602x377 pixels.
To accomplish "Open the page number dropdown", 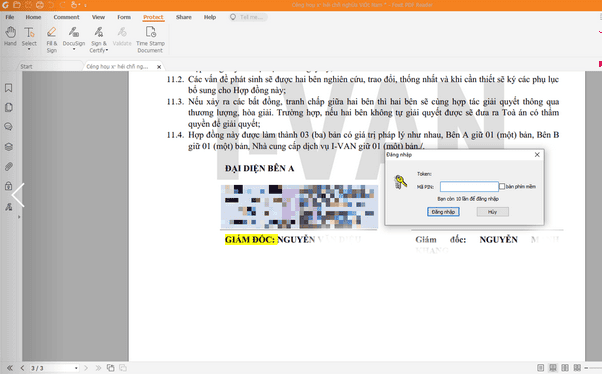I will click(x=76, y=368).
